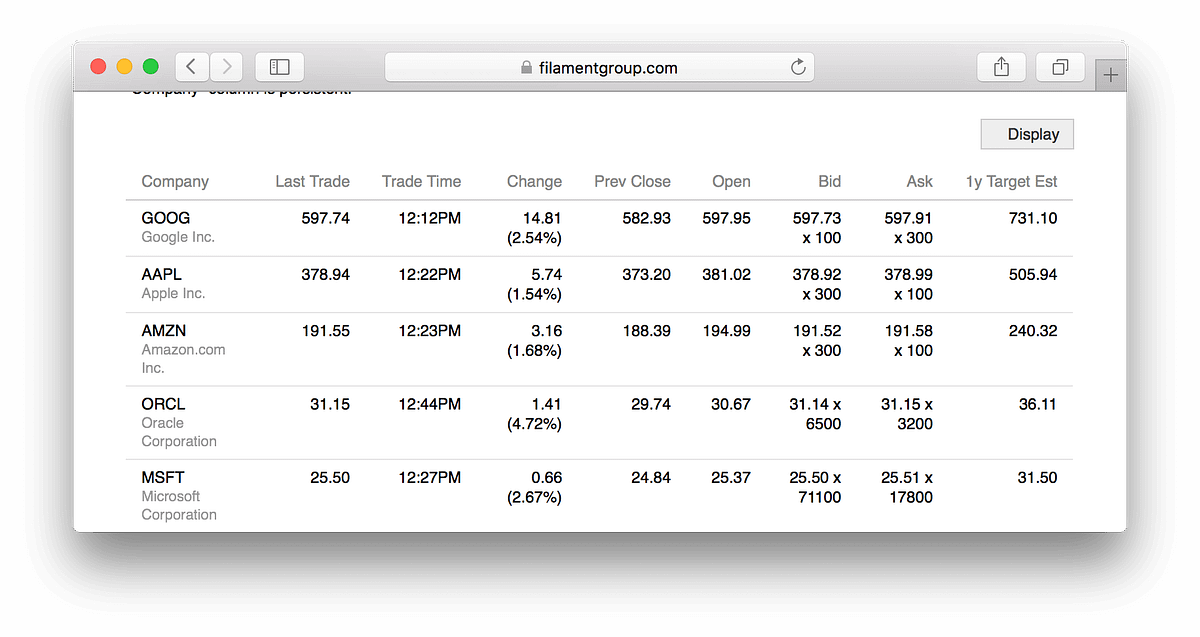
Task: Click ask value 597.91 x 300
Action: [909, 228]
